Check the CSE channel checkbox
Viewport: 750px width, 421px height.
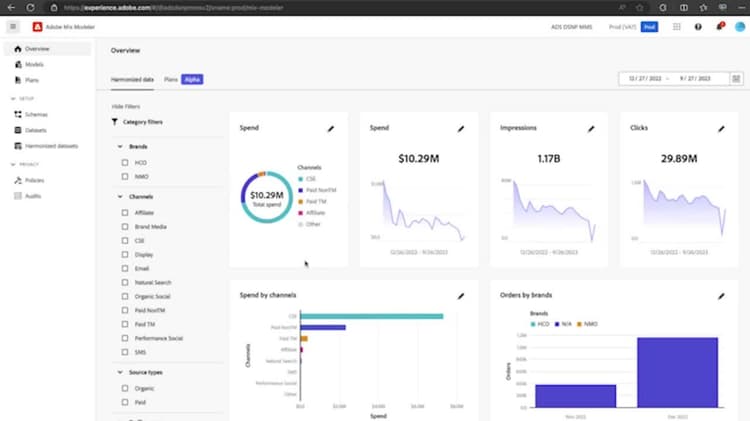[125, 241]
